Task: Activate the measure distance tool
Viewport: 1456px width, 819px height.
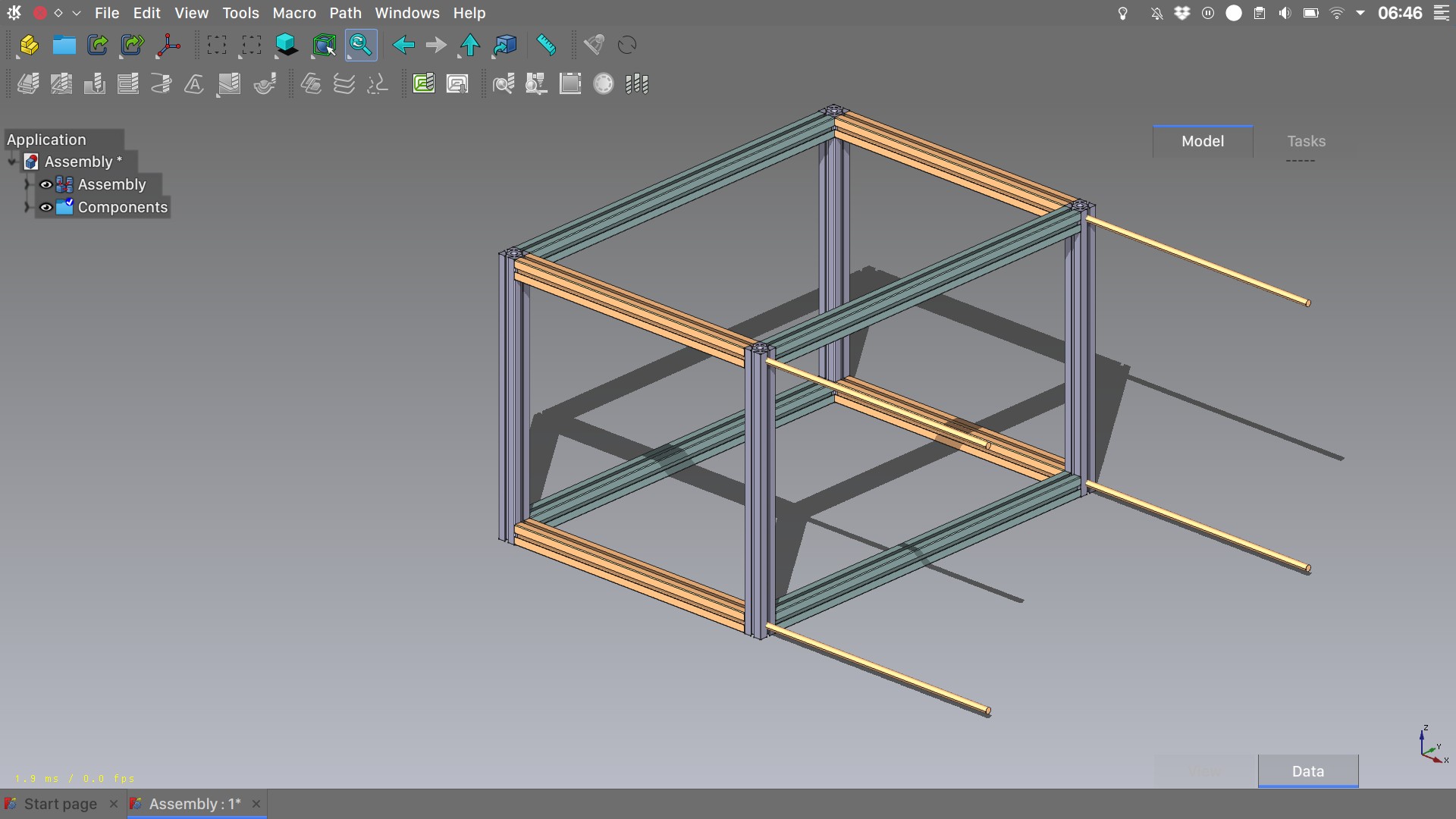Action: (547, 45)
